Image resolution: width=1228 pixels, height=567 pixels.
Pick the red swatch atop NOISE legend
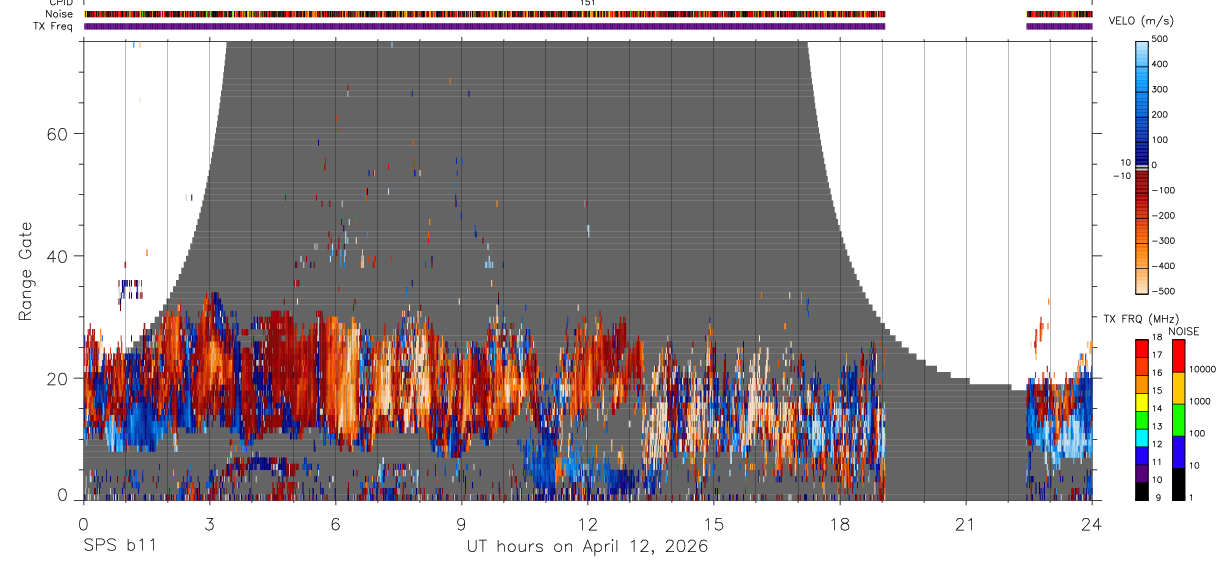click(1178, 356)
